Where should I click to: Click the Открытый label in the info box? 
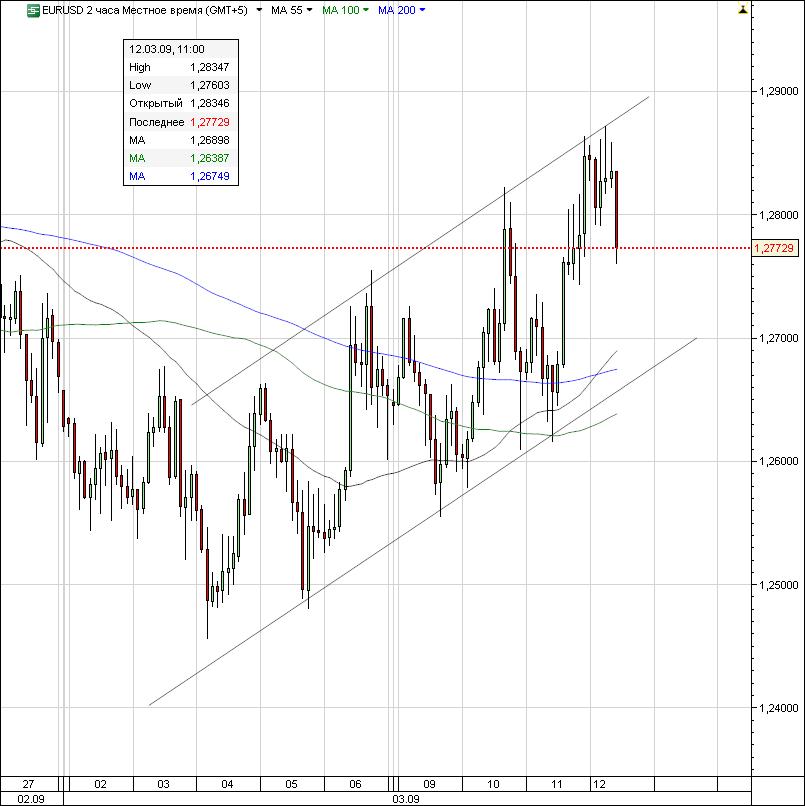(156, 103)
